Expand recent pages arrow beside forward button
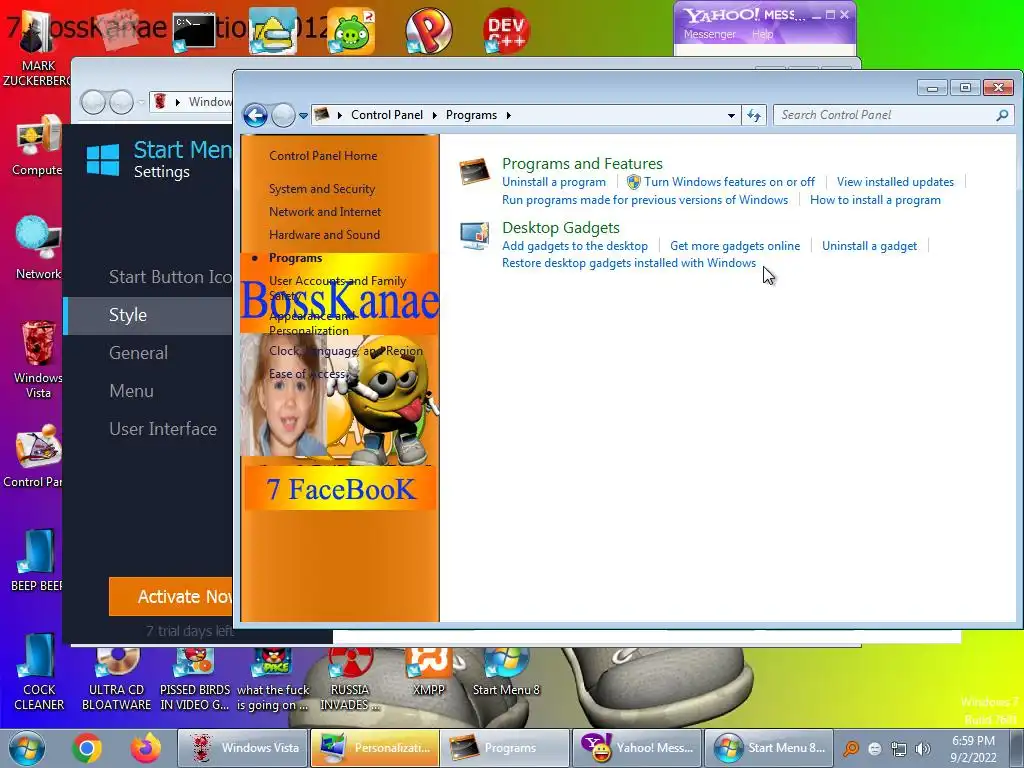This screenshot has height=768, width=1024. coord(303,116)
